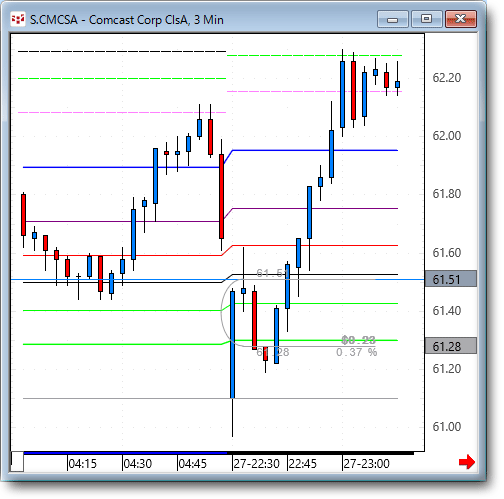Select the 61.51 price cursor label
The height and width of the screenshot is (499, 504).
click(x=451, y=279)
